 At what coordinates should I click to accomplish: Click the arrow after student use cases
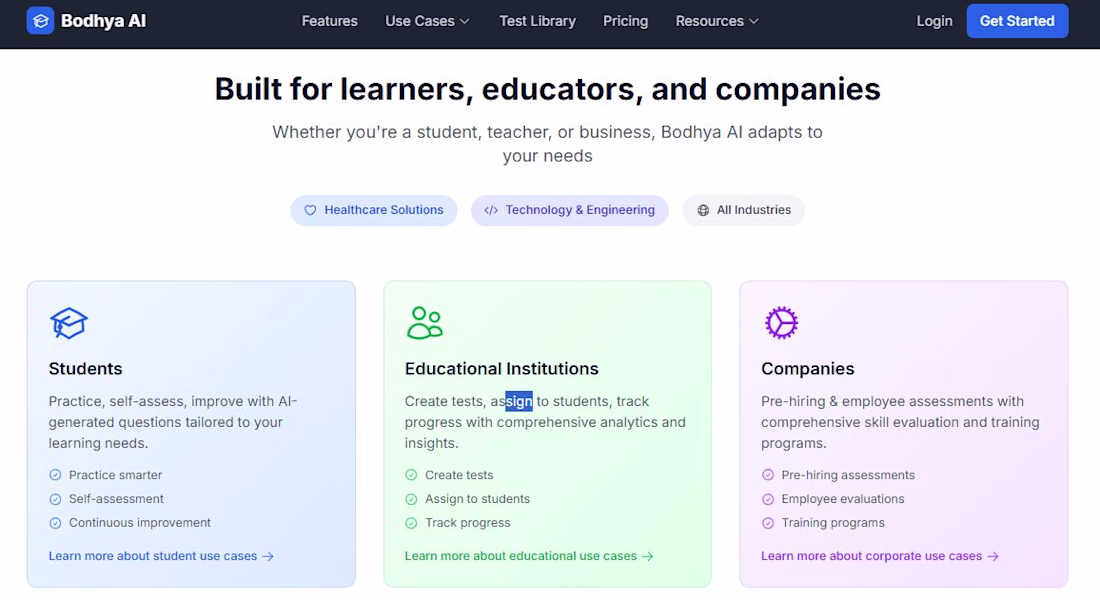268,556
